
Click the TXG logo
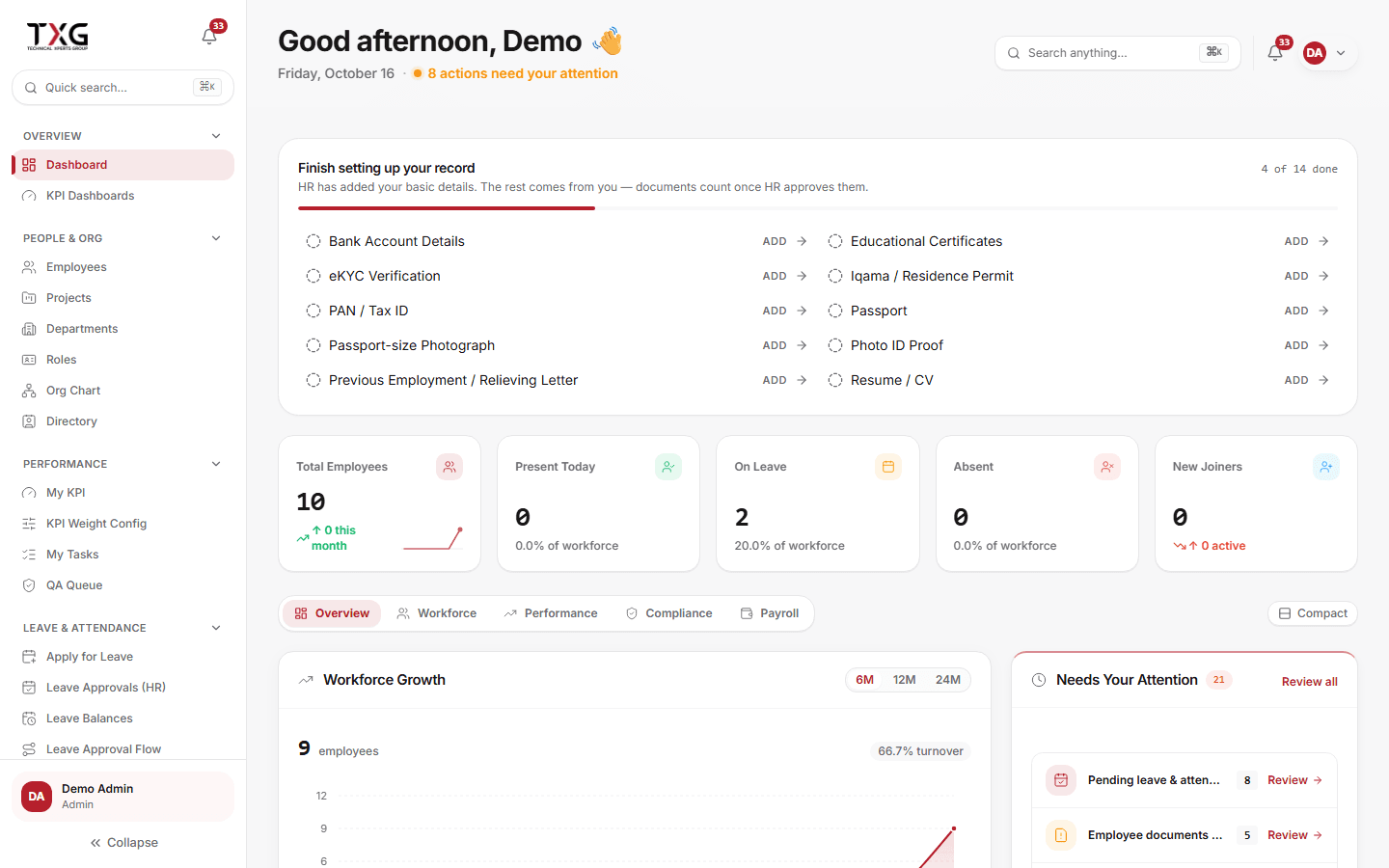pyautogui.click(x=58, y=36)
